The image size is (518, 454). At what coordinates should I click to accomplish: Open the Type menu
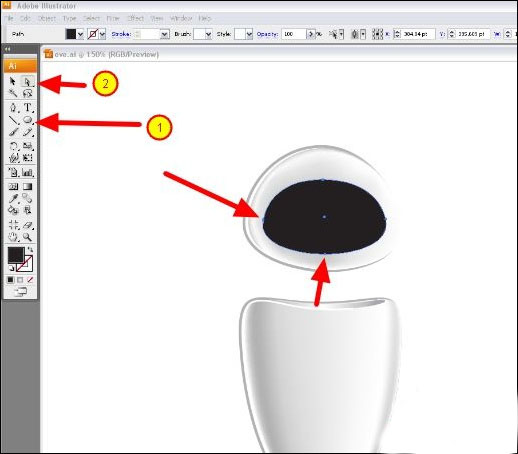pos(69,18)
